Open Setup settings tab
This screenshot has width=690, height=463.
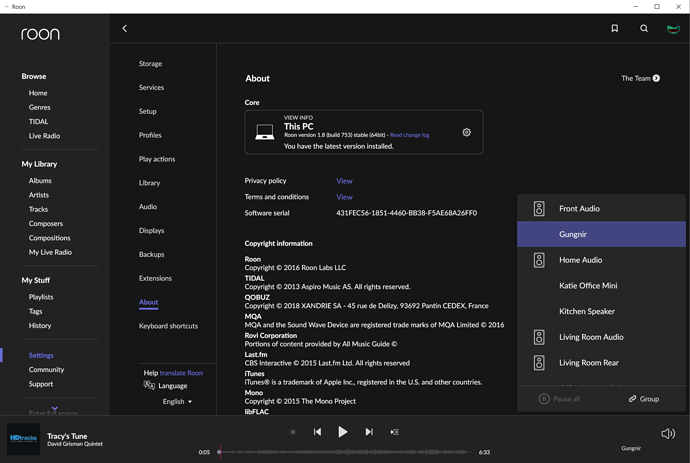(148, 111)
